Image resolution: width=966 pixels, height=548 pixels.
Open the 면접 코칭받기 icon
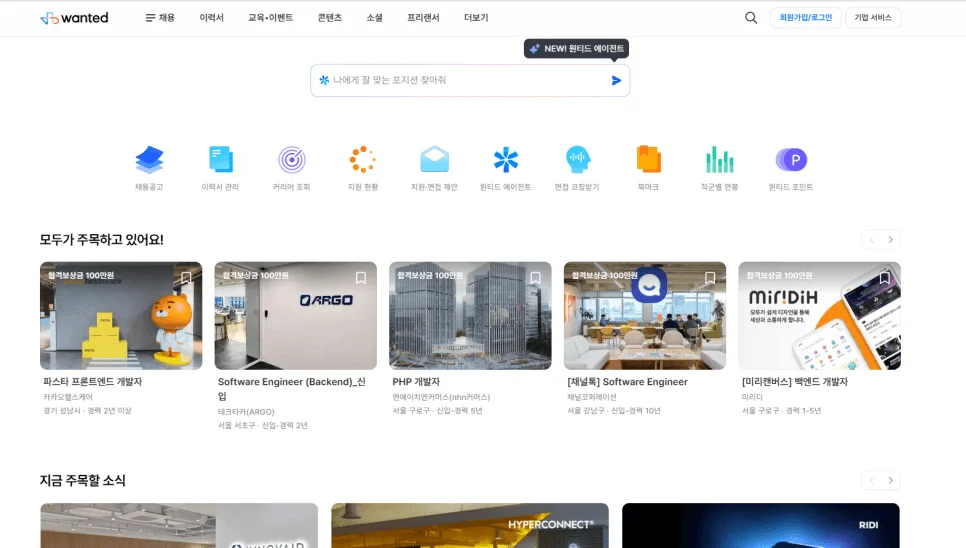[577, 160]
